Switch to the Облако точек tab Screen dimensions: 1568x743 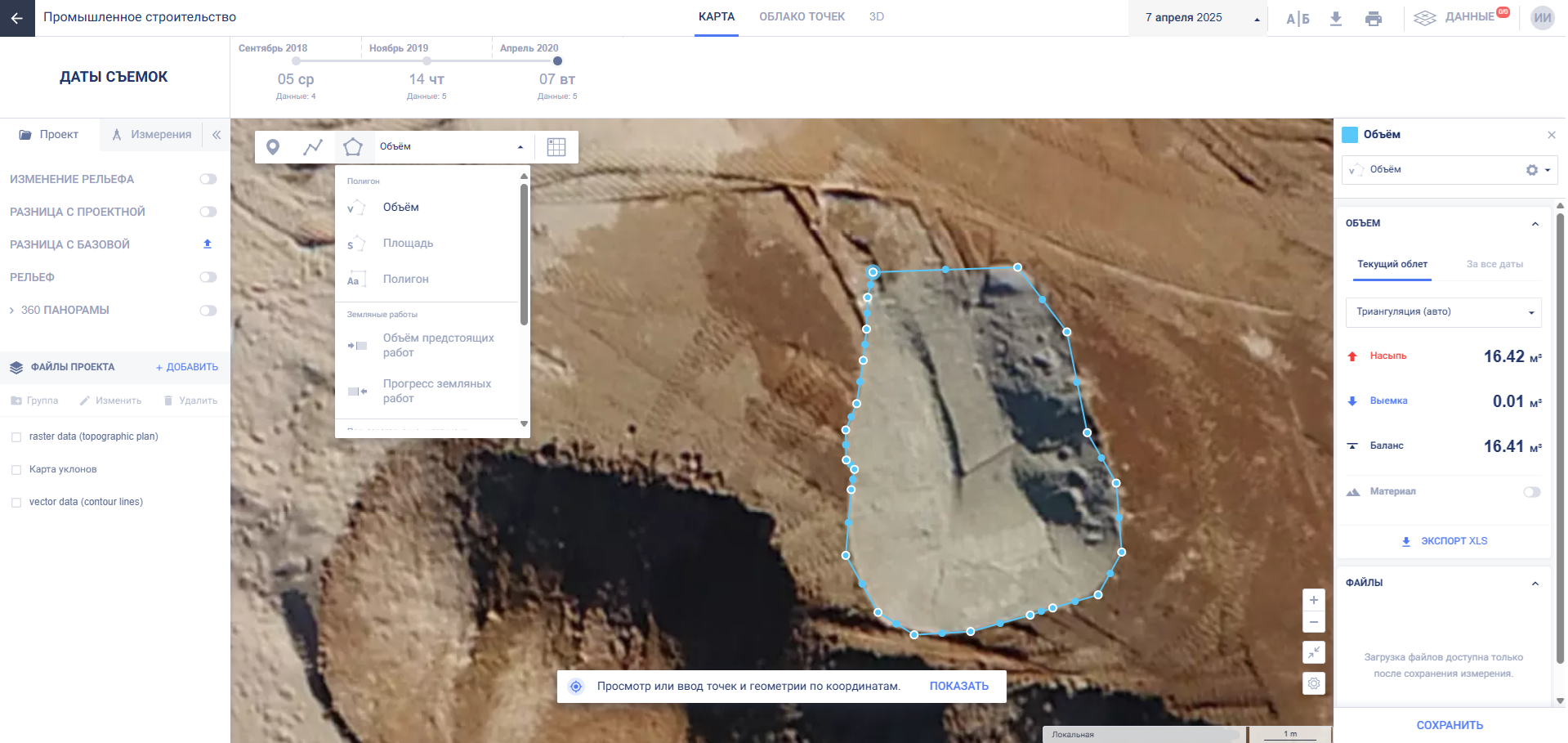pos(802,17)
